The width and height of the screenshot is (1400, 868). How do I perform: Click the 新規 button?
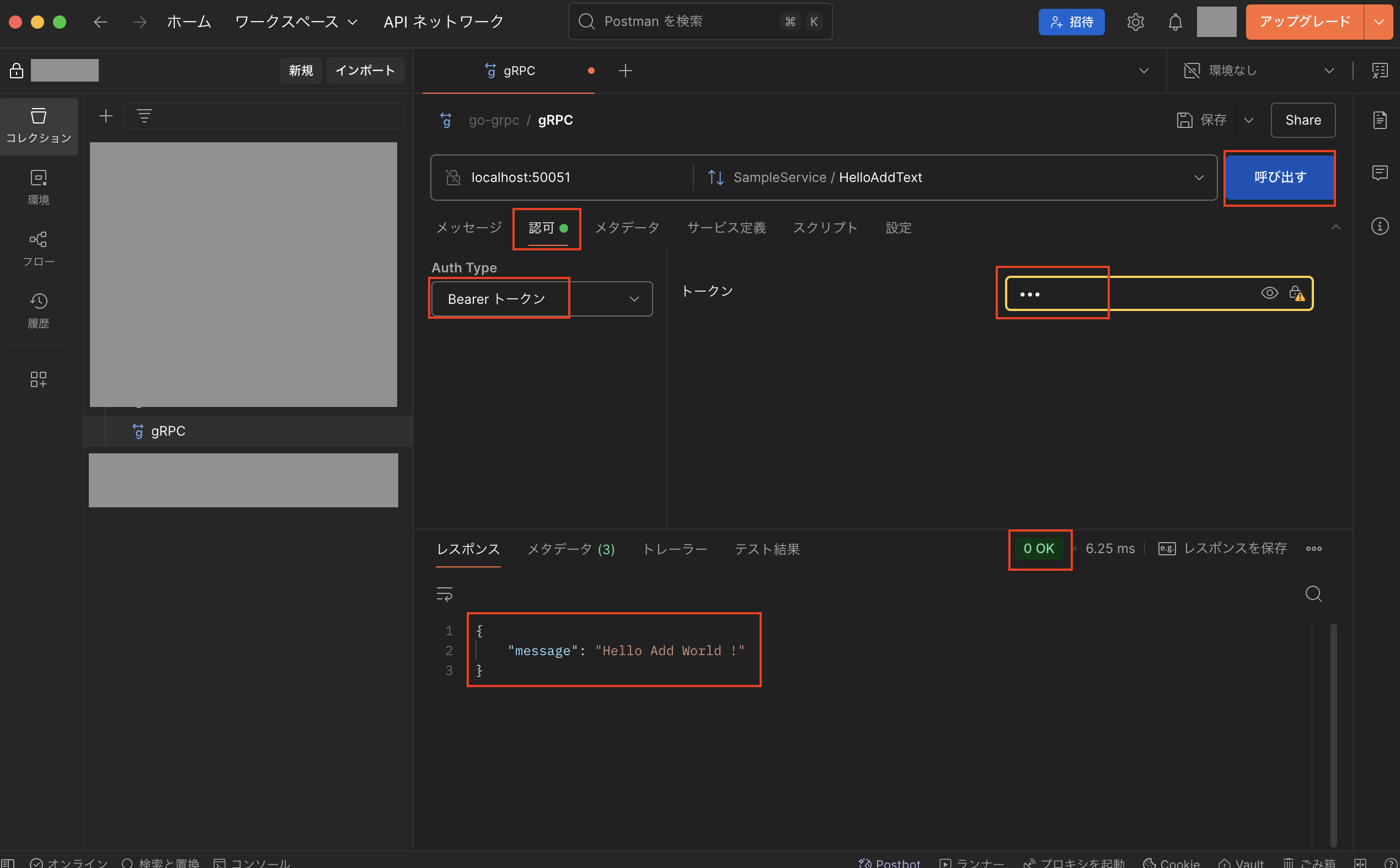(x=301, y=70)
